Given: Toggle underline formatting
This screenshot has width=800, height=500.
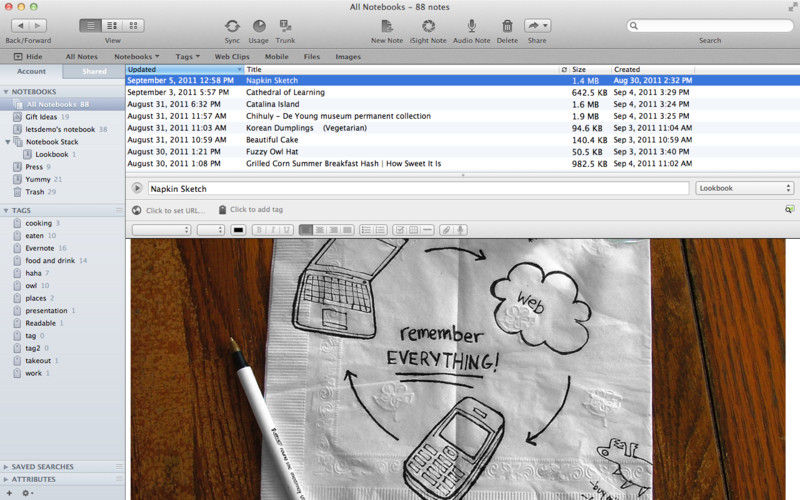Looking at the screenshot, I should click(x=287, y=230).
